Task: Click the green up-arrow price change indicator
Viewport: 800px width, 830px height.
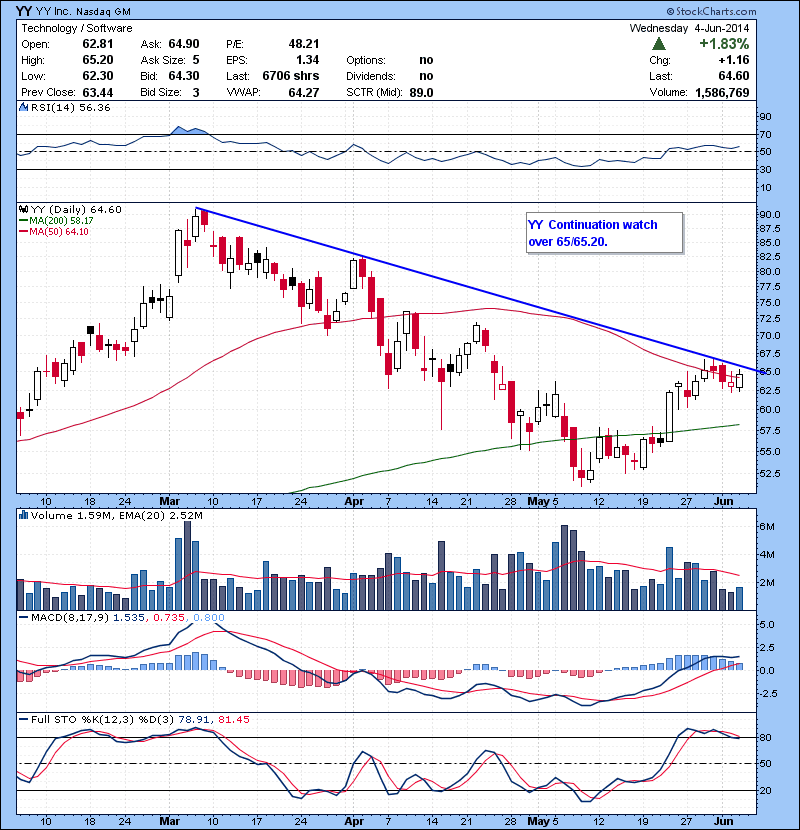Action: [x=659, y=45]
